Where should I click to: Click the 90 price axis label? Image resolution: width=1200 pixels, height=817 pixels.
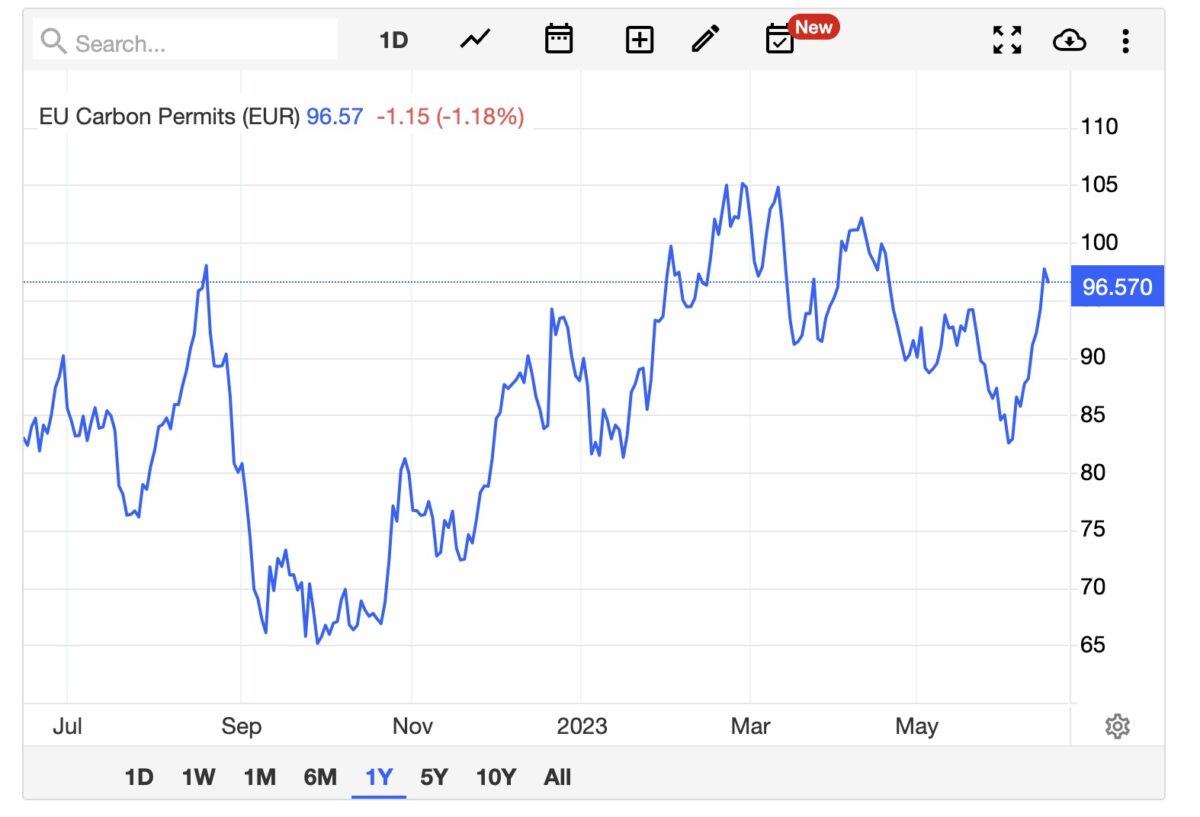[1093, 357]
